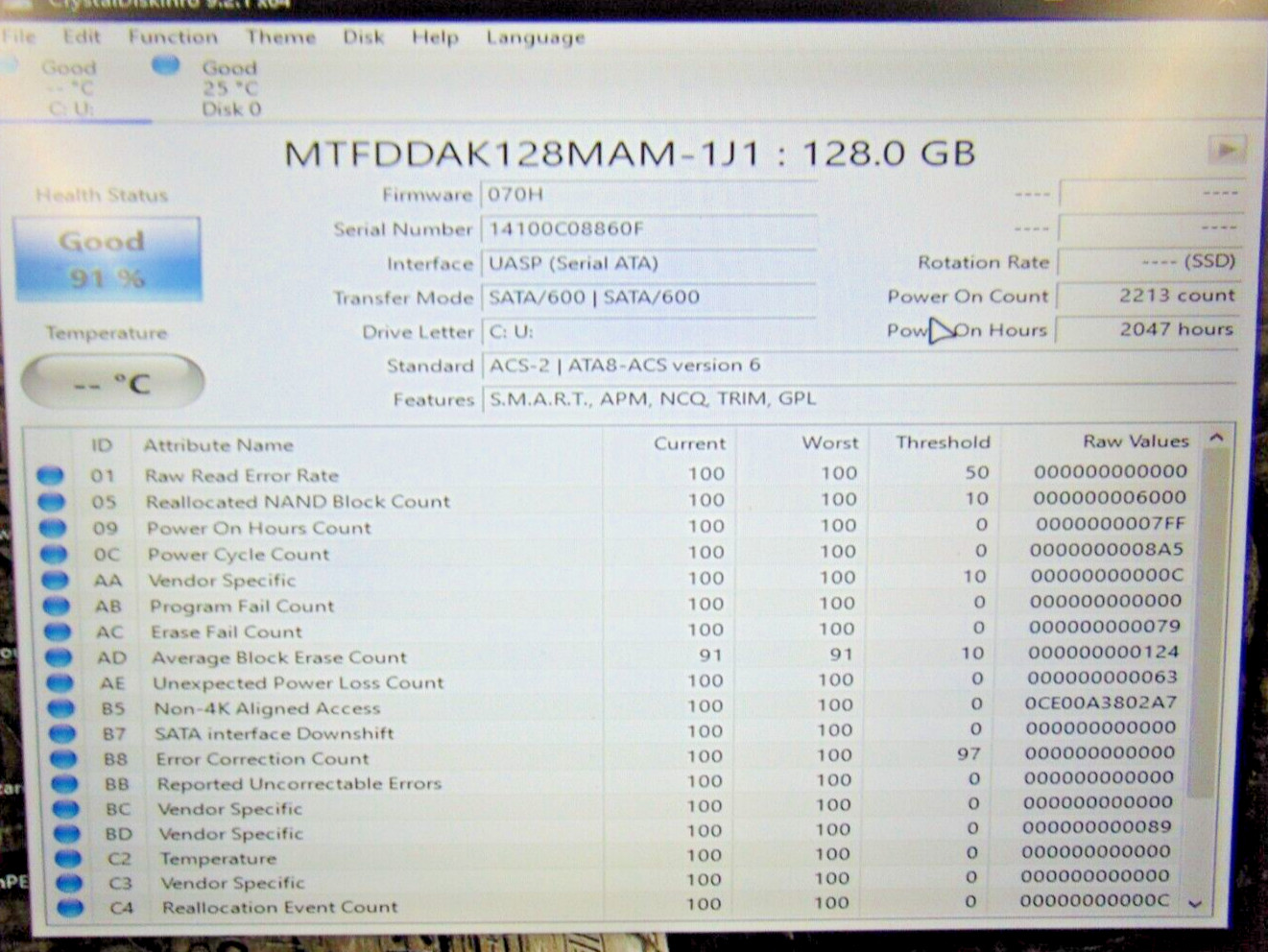Click the blue status orb for Disk 0

tap(166, 65)
